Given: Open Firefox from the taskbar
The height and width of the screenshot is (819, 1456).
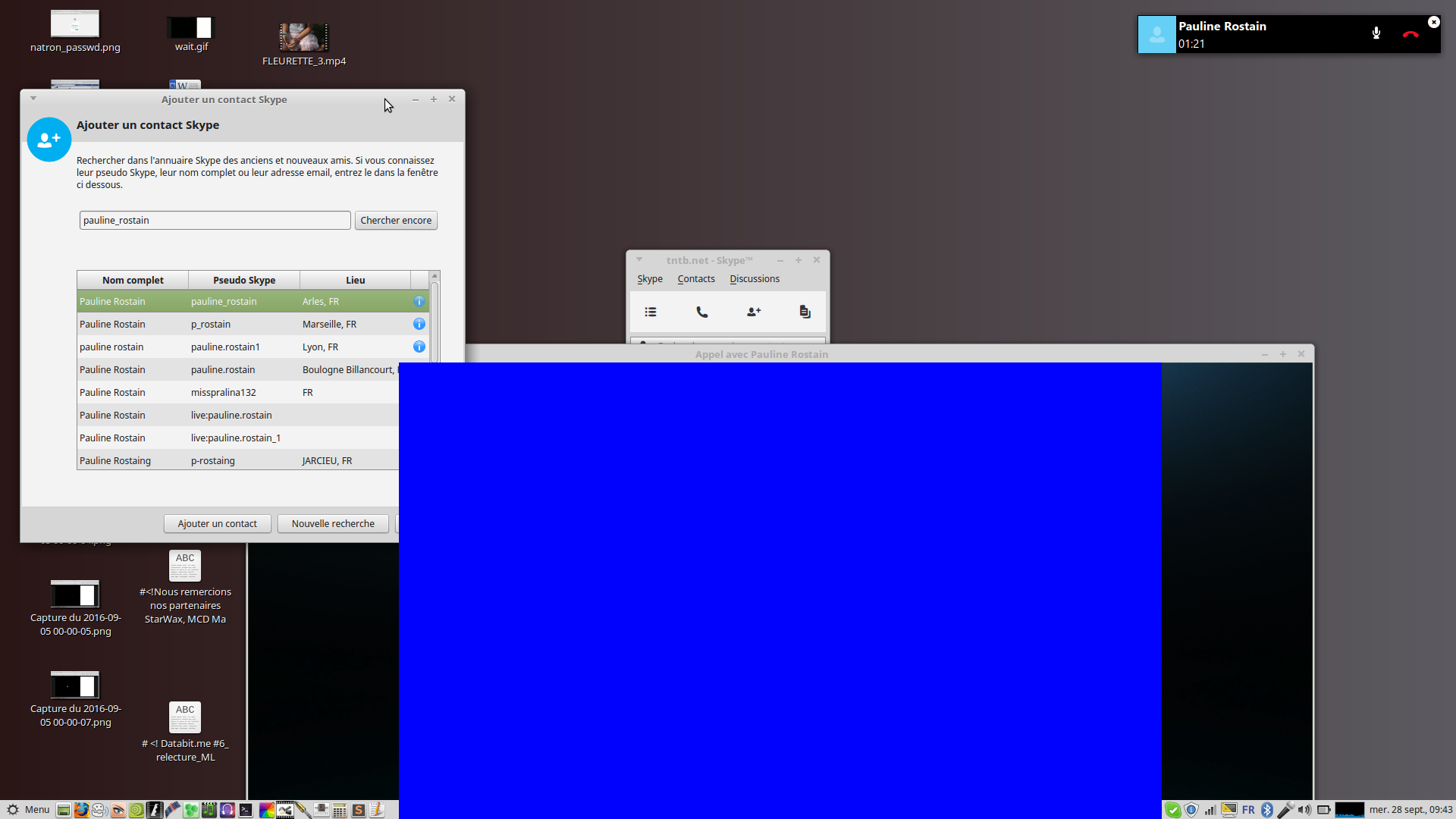Looking at the screenshot, I should click(81, 810).
